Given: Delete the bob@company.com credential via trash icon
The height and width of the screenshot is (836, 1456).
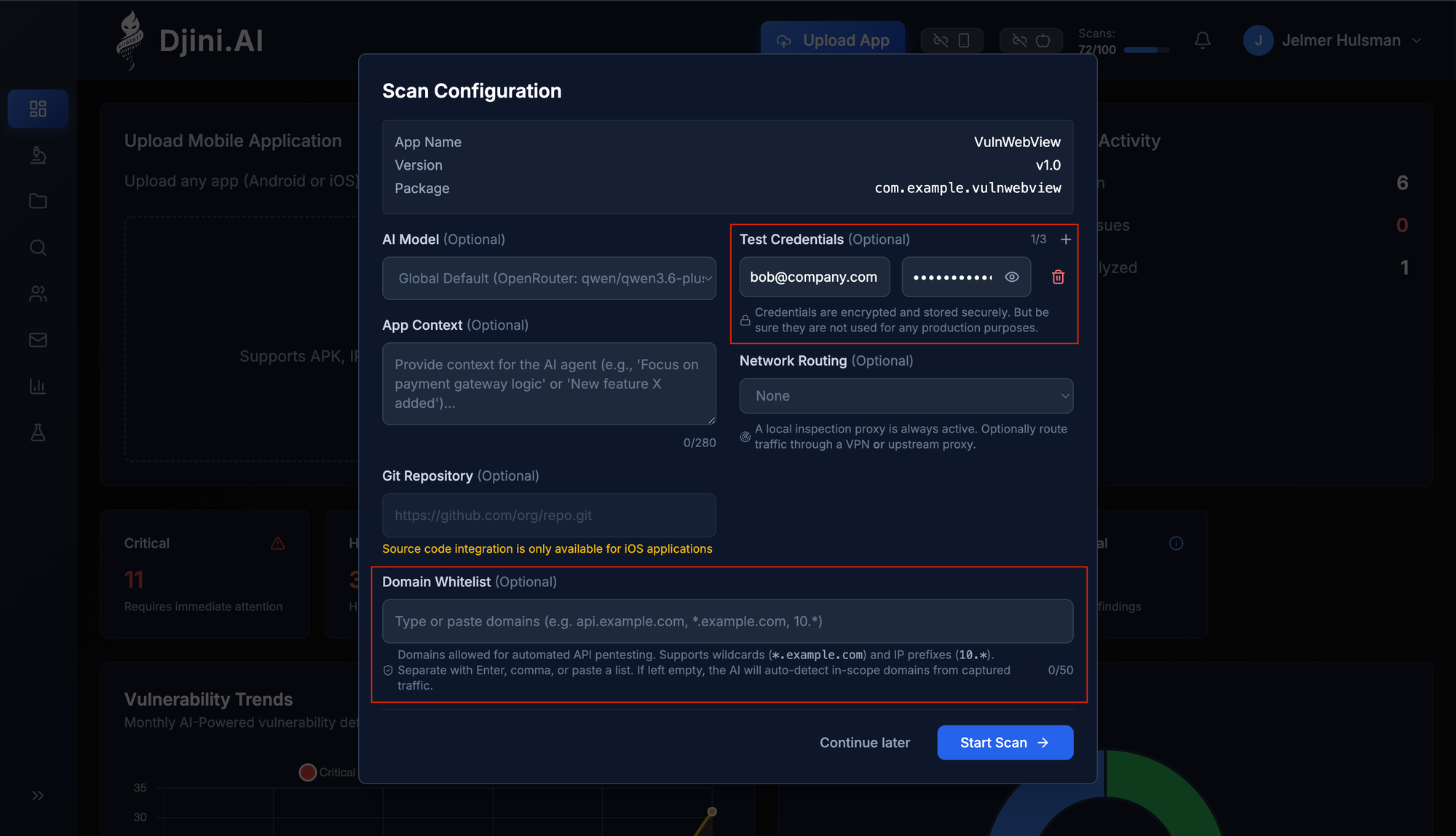Looking at the screenshot, I should click(1059, 277).
